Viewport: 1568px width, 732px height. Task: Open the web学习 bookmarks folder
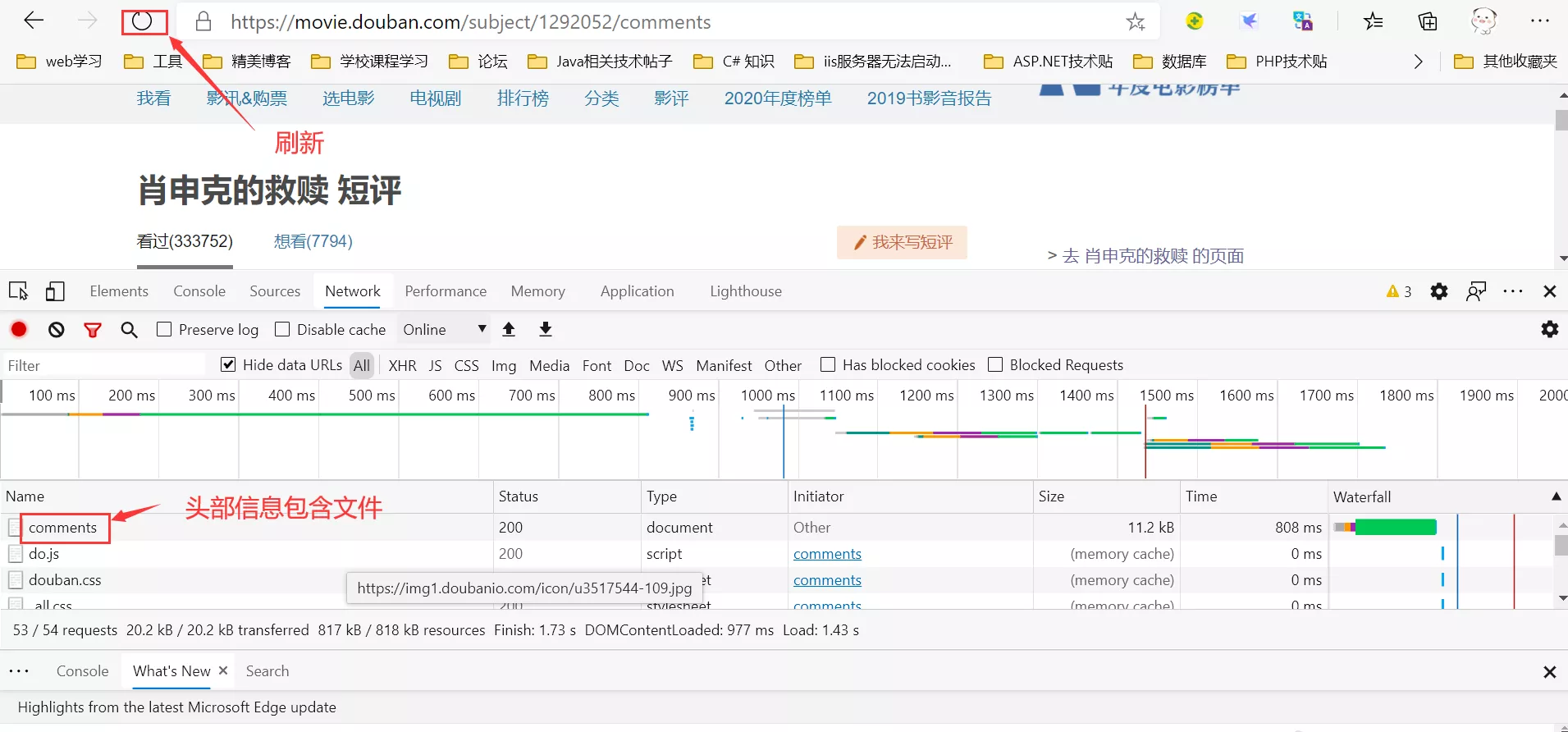[x=60, y=62]
